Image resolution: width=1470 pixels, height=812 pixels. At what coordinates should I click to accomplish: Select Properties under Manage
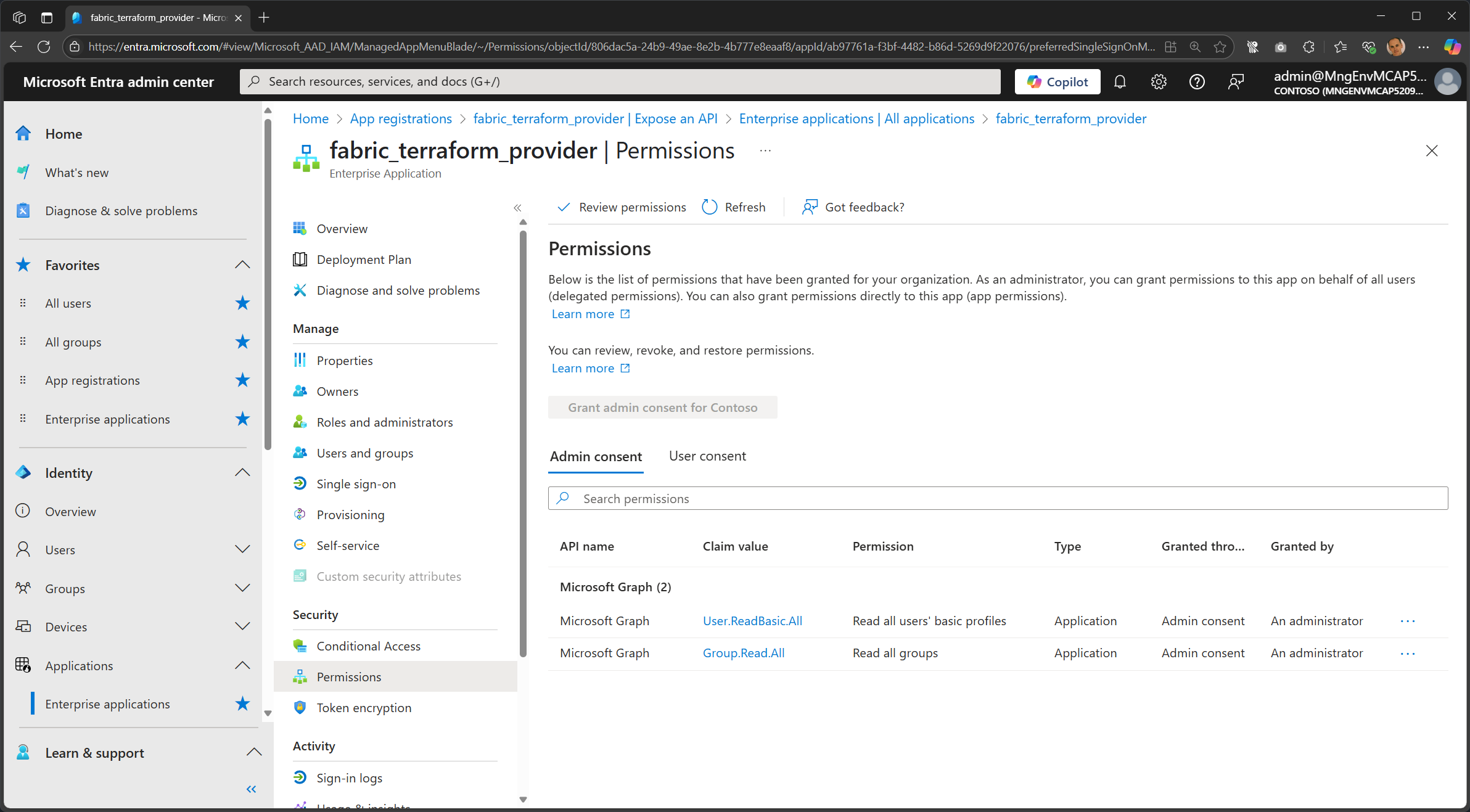point(344,360)
